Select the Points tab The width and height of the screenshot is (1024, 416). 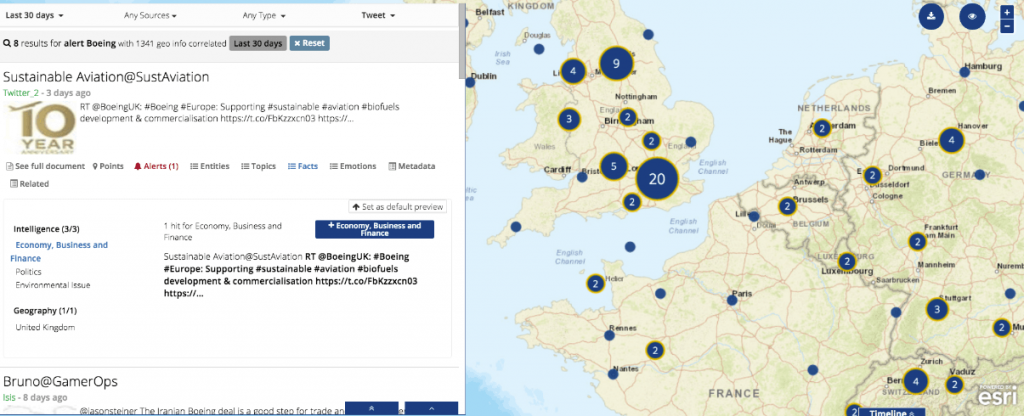(108, 167)
